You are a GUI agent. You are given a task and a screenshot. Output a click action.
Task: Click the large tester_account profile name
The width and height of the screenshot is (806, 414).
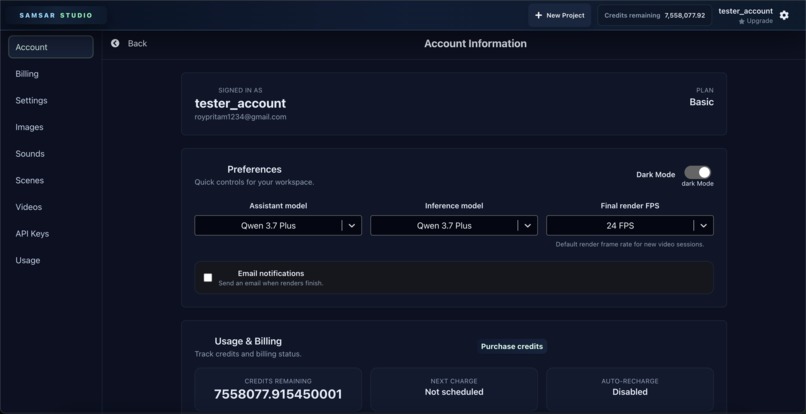point(241,103)
